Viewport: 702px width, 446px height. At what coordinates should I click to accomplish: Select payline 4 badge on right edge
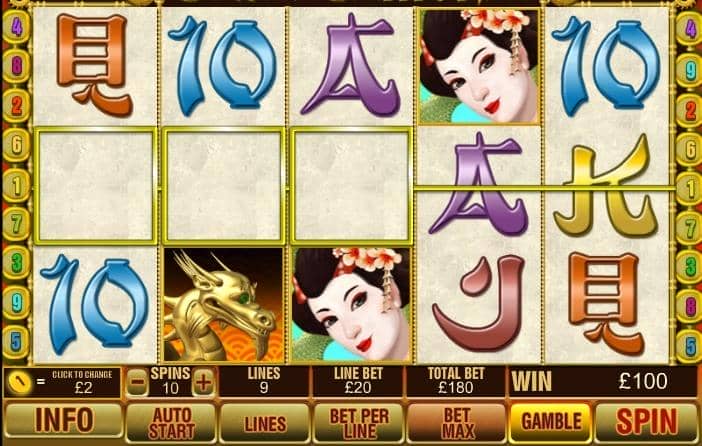pos(690,28)
